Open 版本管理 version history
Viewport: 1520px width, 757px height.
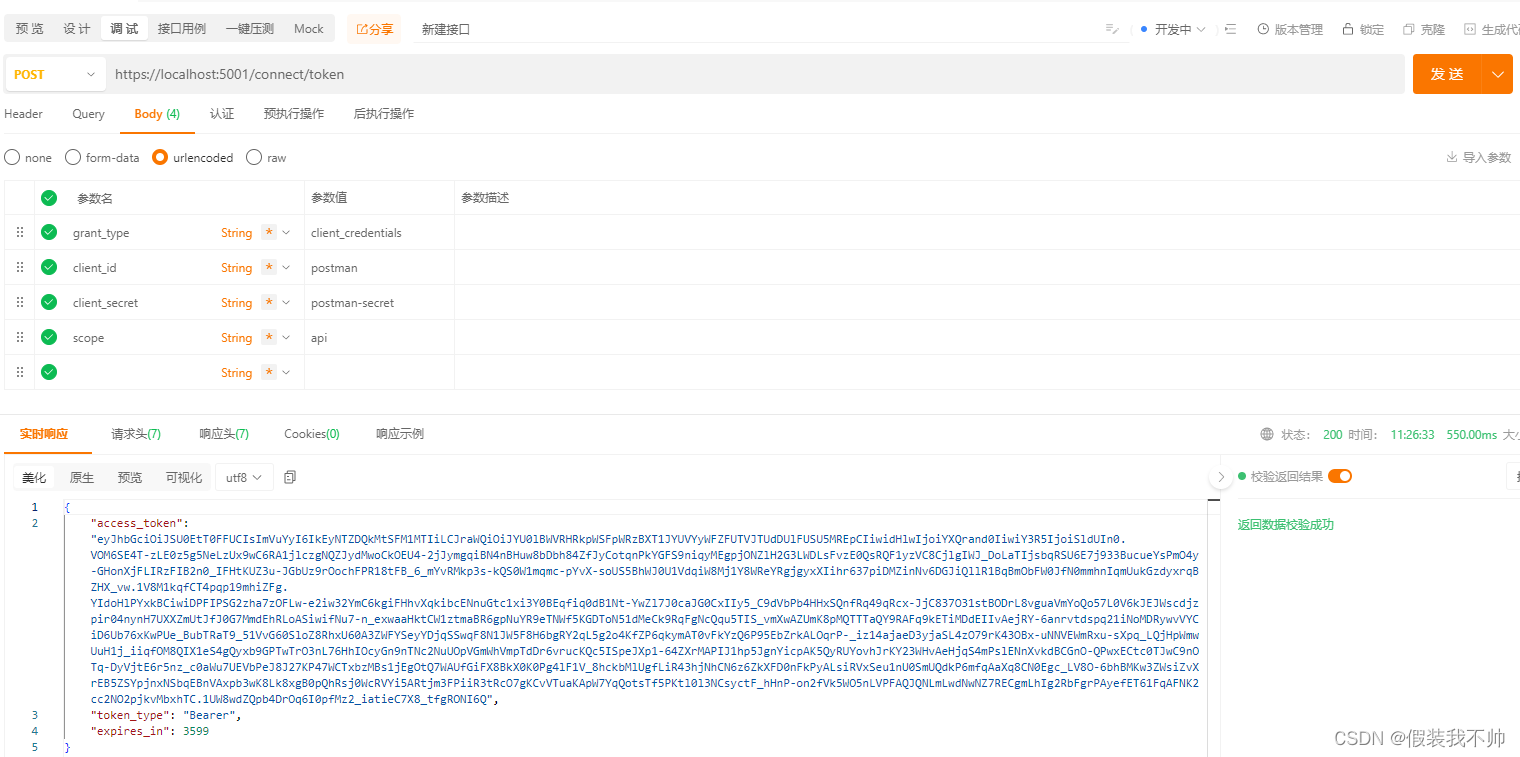(x=1290, y=29)
